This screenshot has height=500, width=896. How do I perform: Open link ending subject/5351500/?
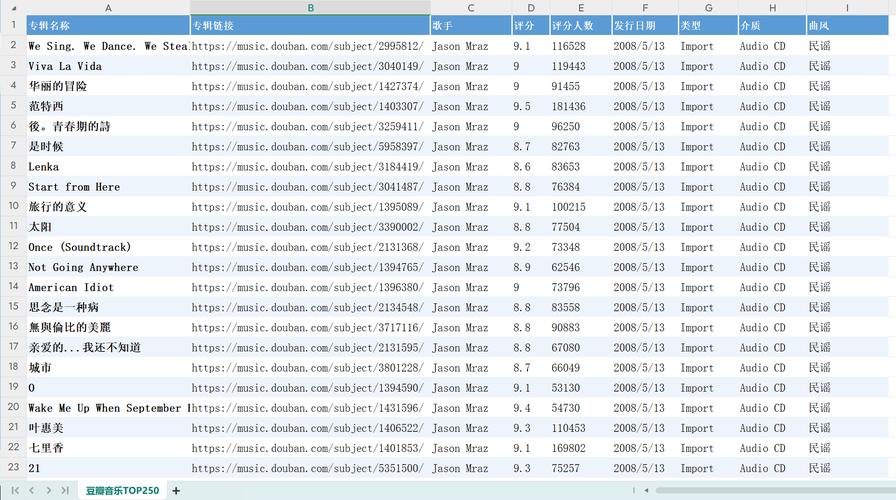(x=307, y=469)
